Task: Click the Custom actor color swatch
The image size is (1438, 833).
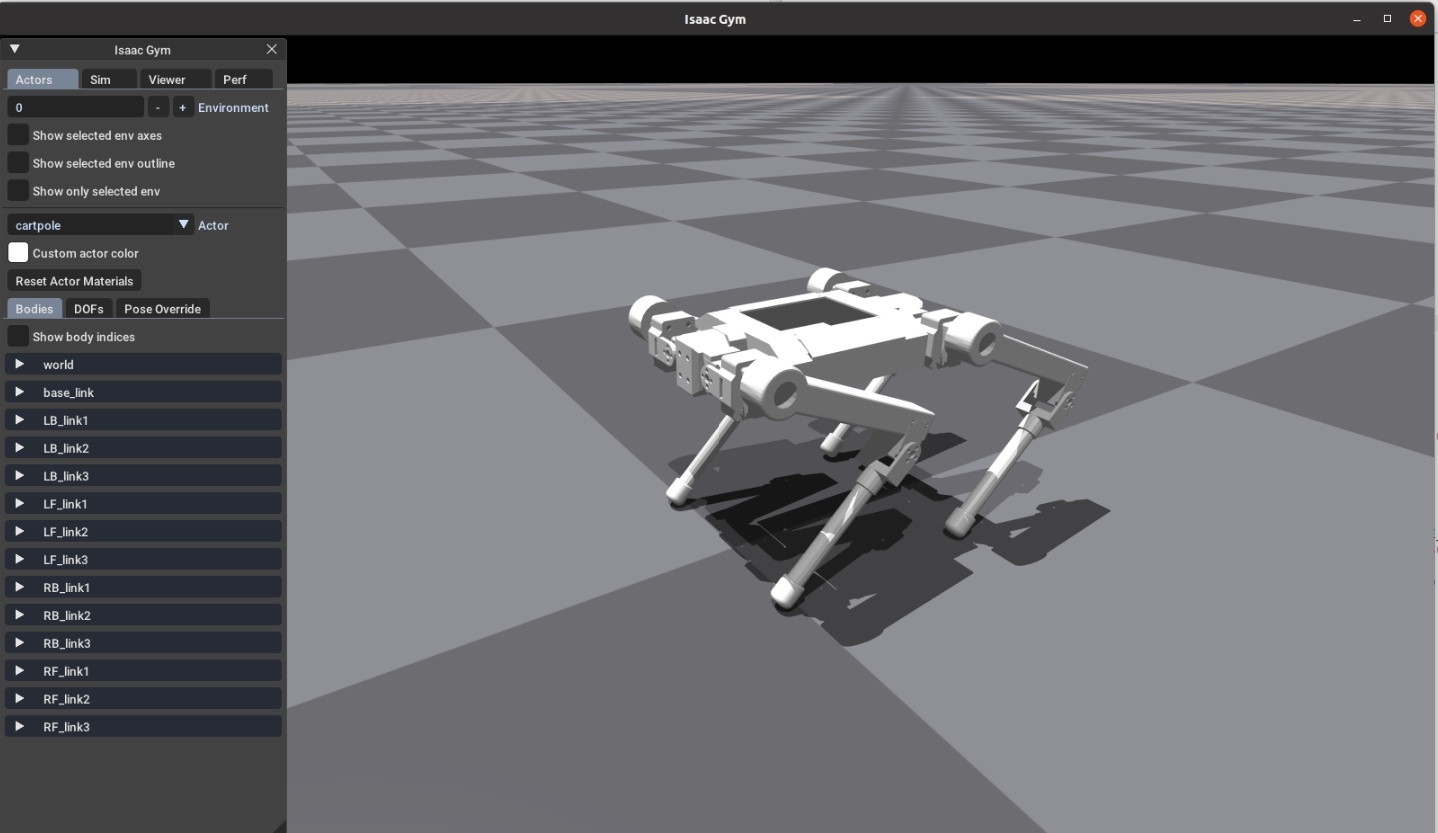Action: tap(17, 252)
